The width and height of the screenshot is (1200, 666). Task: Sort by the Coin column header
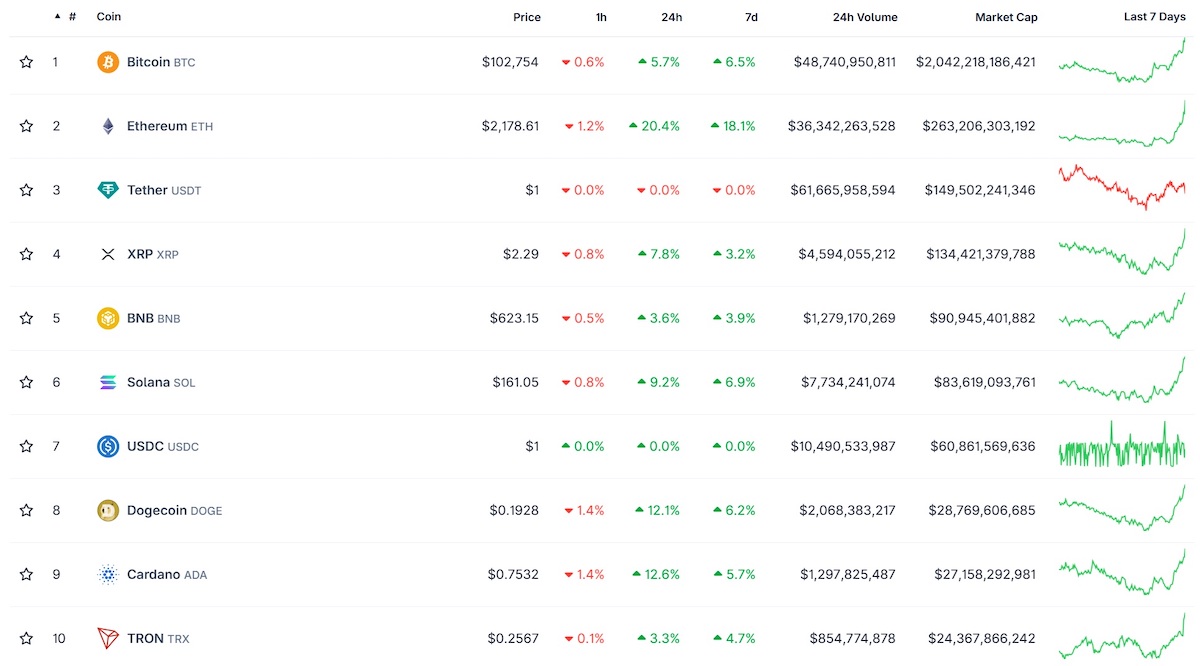(109, 17)
